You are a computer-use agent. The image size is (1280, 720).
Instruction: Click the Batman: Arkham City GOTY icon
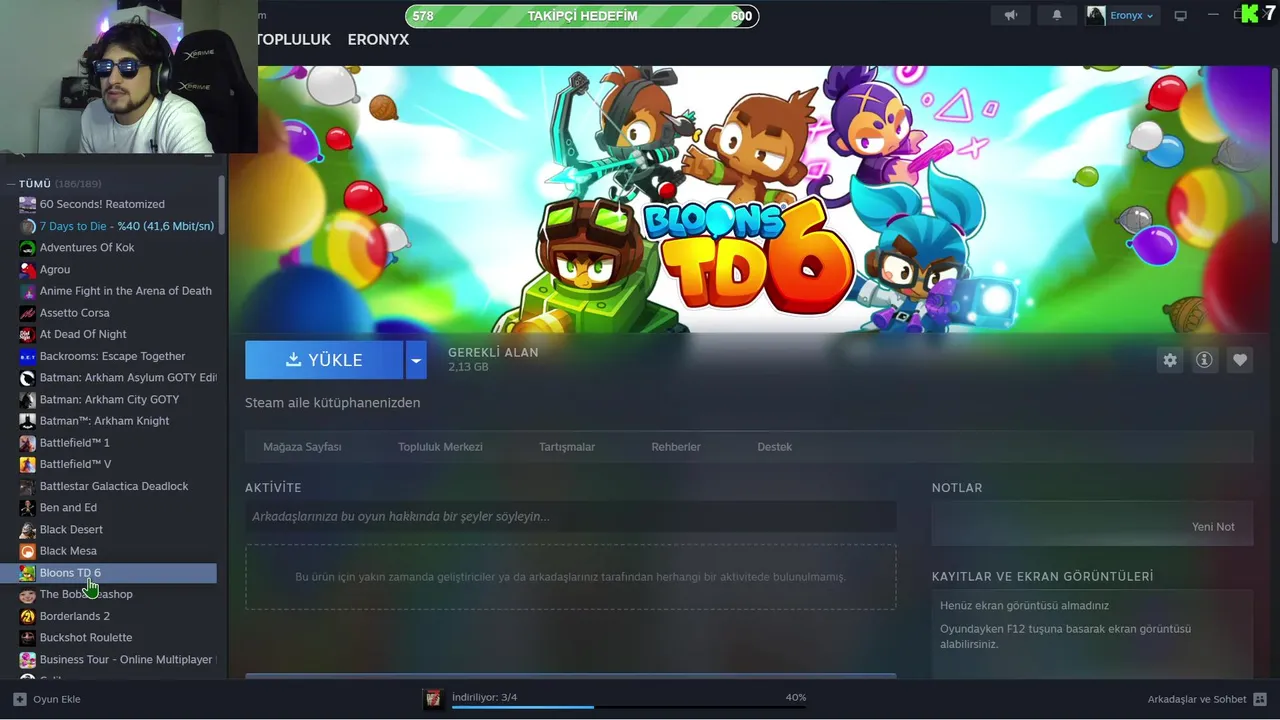click(x=28, y=399)
